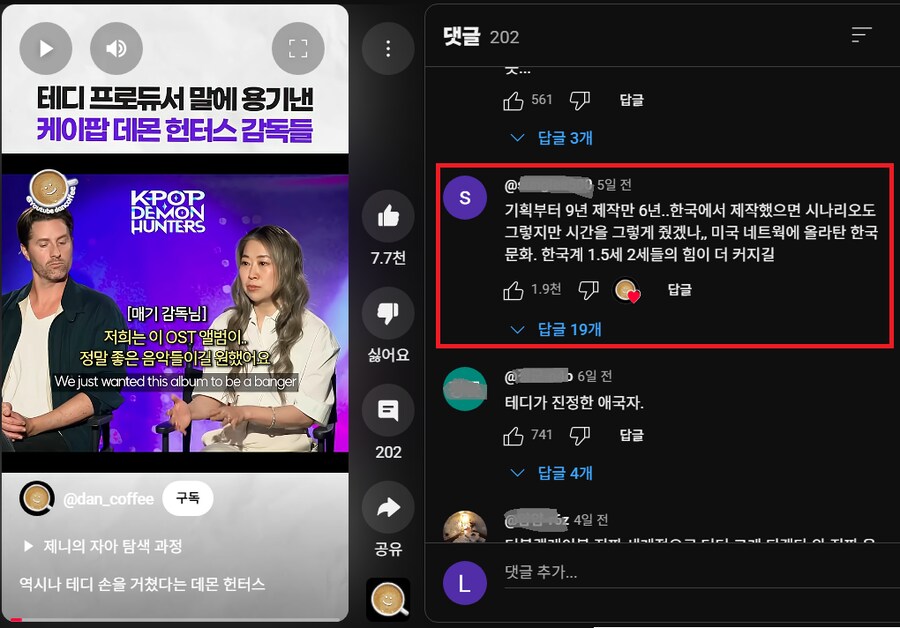
Task: Reply to the comment with 561 likes
Action: 631,100
